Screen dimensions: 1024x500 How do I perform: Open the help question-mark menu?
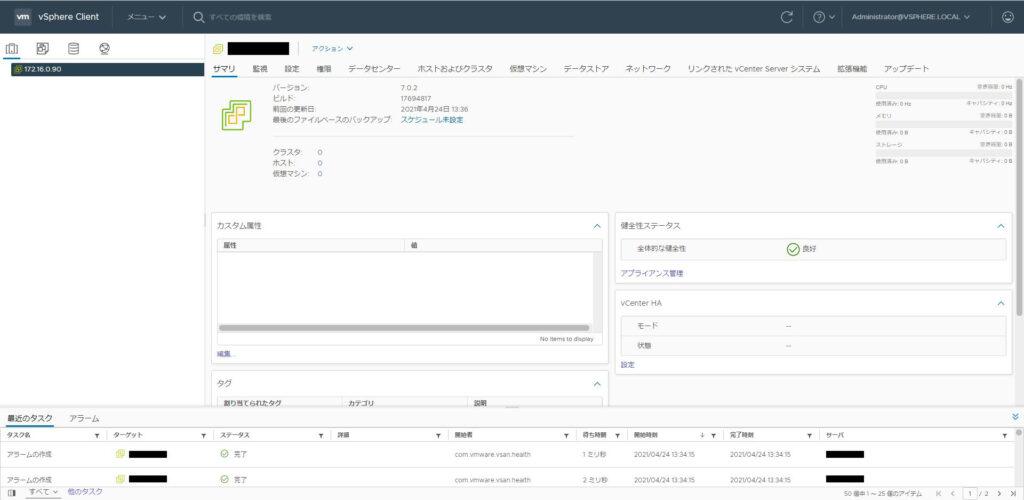pyautogui.click(x=824, y=17)
